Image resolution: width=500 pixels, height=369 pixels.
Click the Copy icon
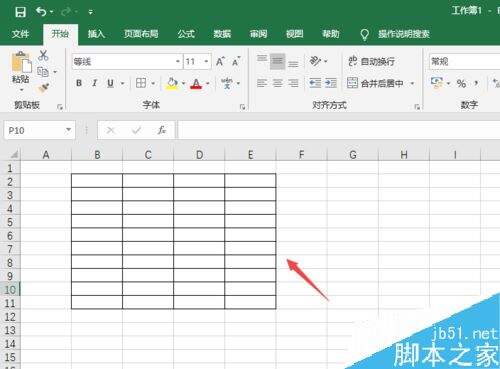(43, 72)
